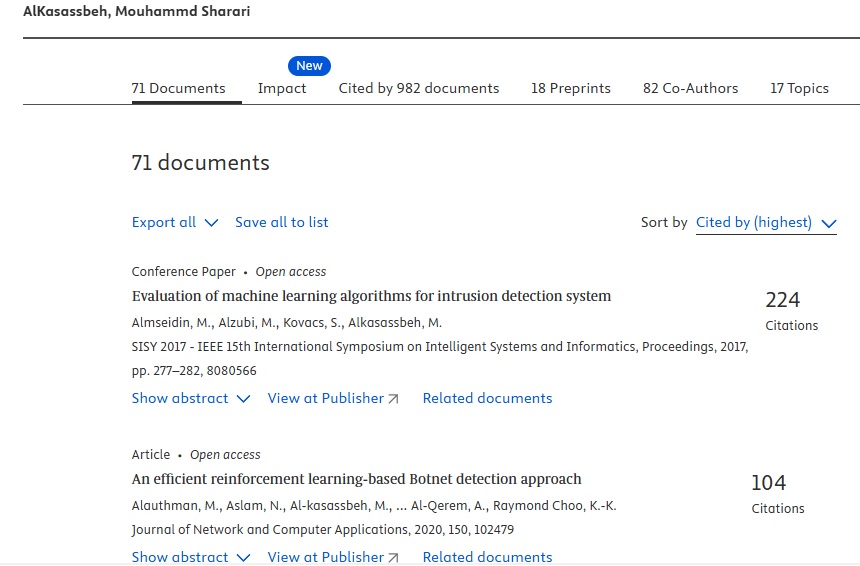Open intrusion detection system paper title
Image resolution: width=860 pixels, height=566 pixels.
(x=371, y=296)
